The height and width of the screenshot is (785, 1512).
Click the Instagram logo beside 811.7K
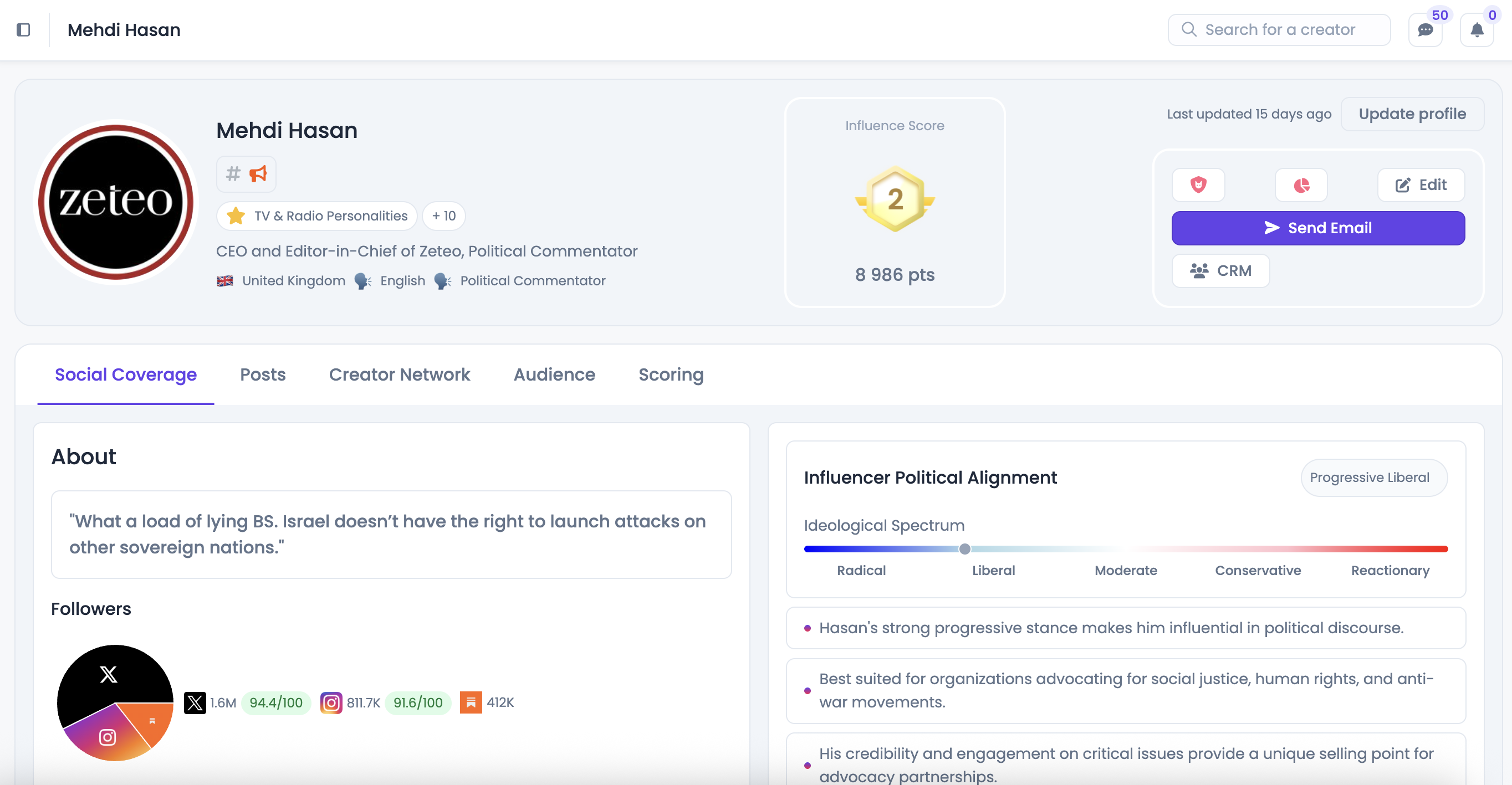pyautogui.click(x=331, y=702)
